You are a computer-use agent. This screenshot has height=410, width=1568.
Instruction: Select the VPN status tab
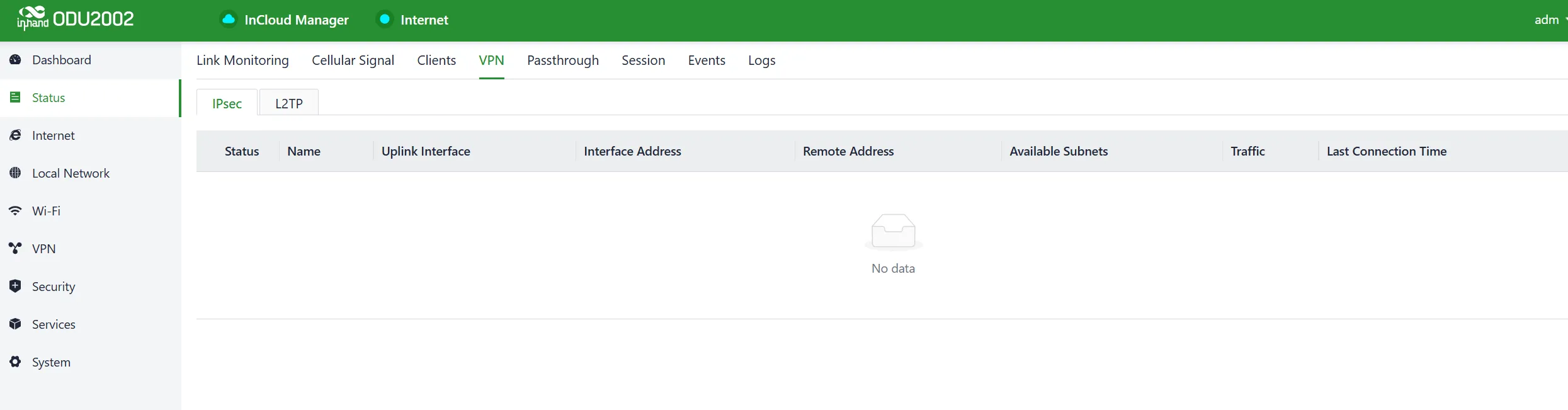click(491, 60)
